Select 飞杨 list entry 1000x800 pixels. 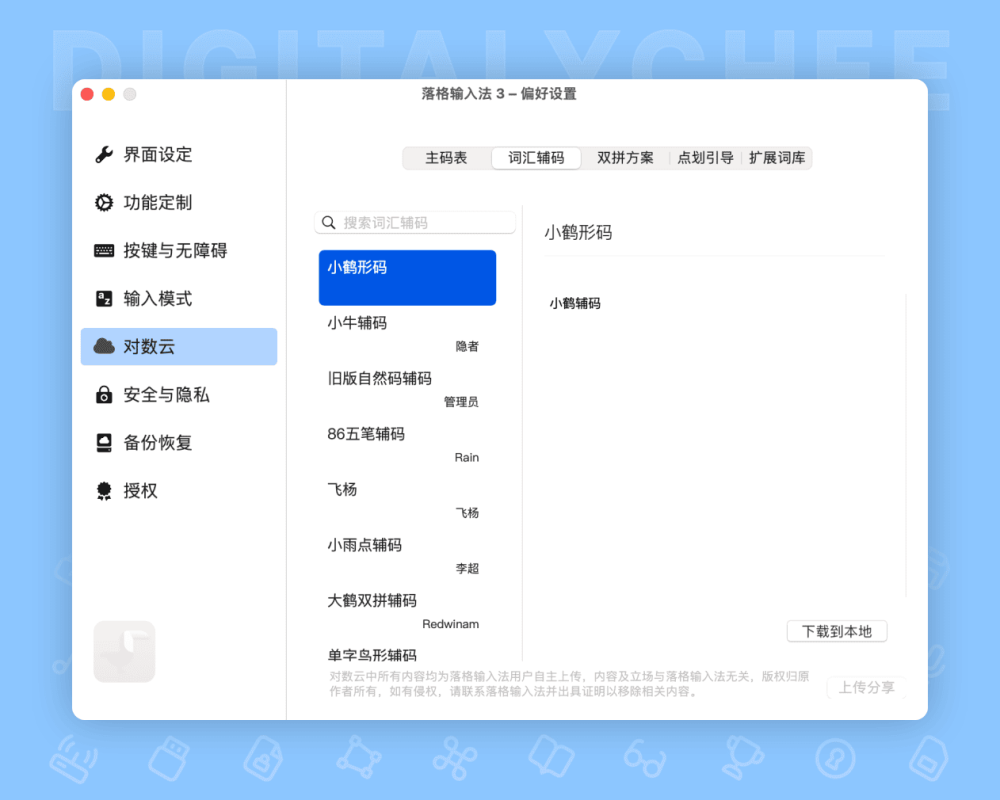[408, 500]
